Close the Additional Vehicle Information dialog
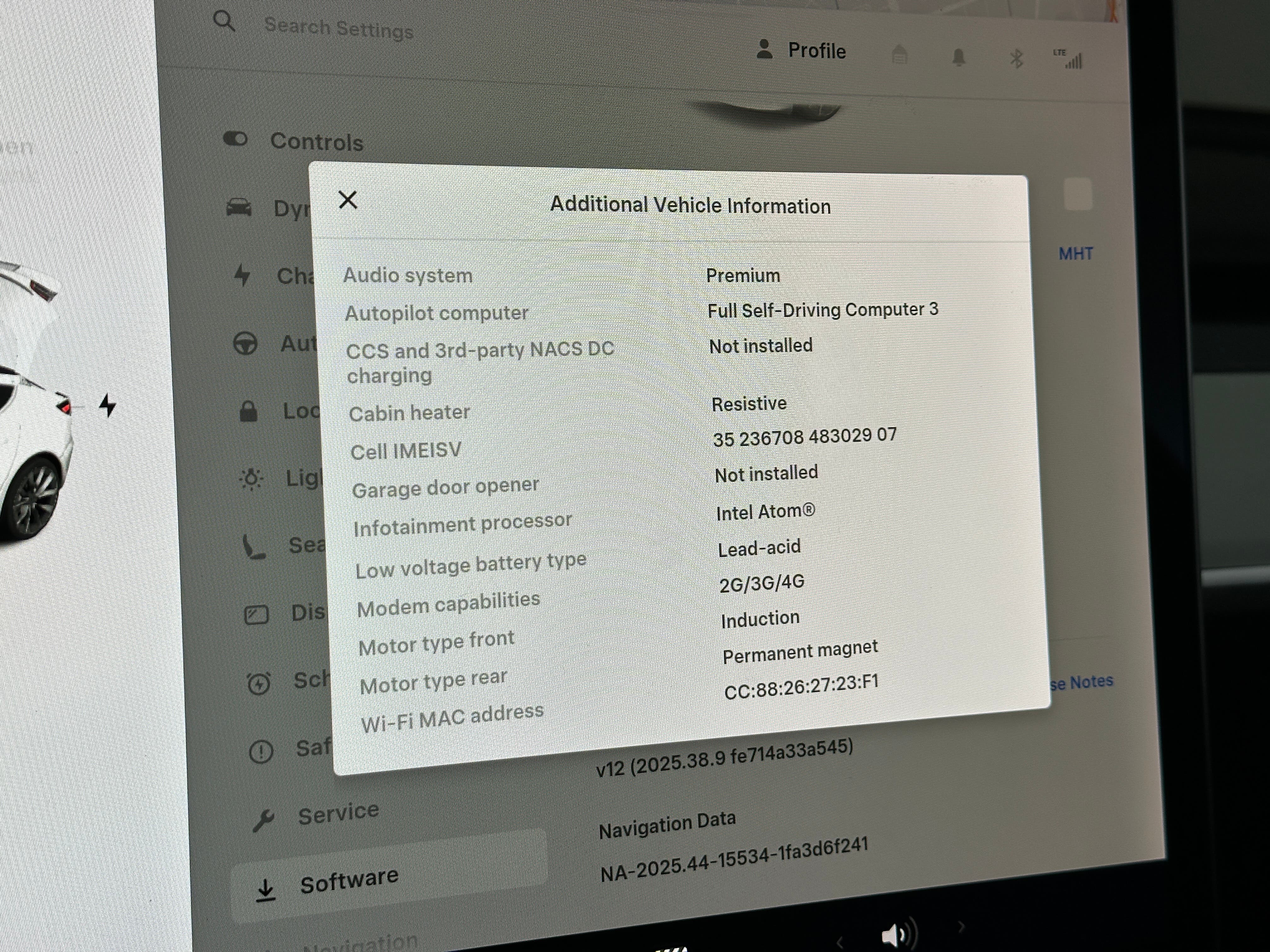 coord(348,200)
